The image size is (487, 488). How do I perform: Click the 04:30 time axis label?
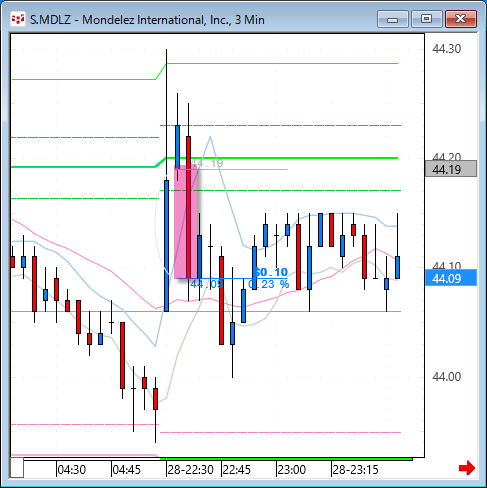coord(72,469)
